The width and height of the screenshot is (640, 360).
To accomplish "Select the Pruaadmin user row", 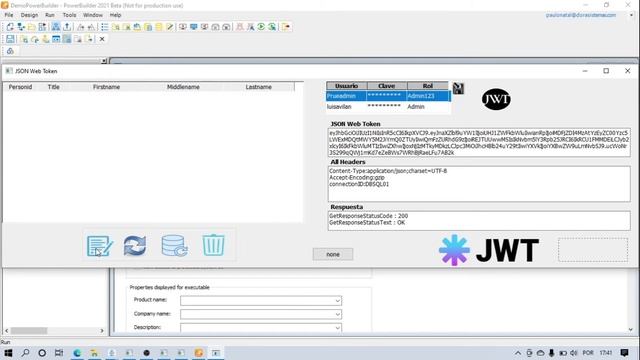I will coord(388,96).
